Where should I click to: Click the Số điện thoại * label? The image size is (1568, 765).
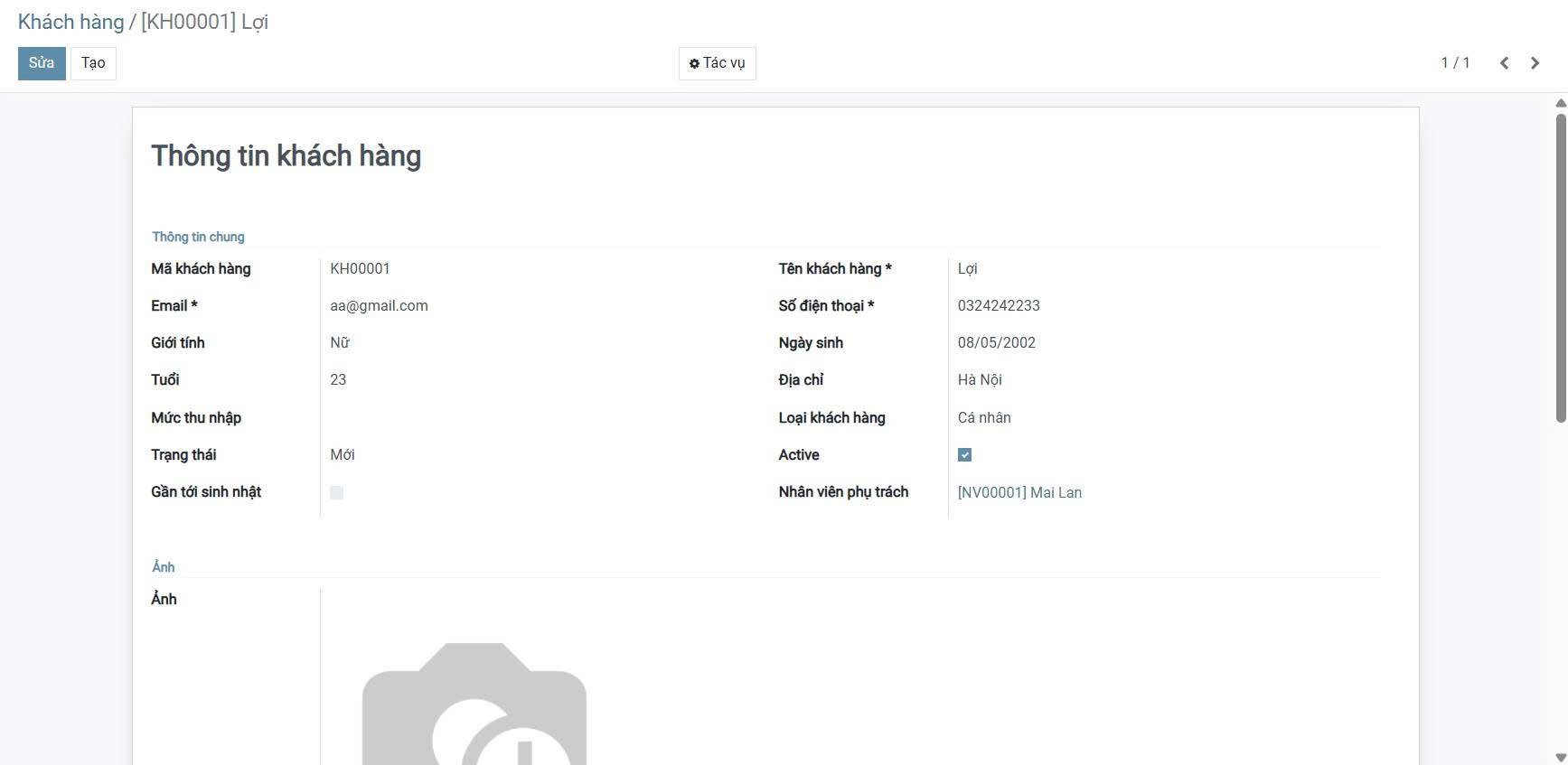pyautogui.click(x=826, y=305)
